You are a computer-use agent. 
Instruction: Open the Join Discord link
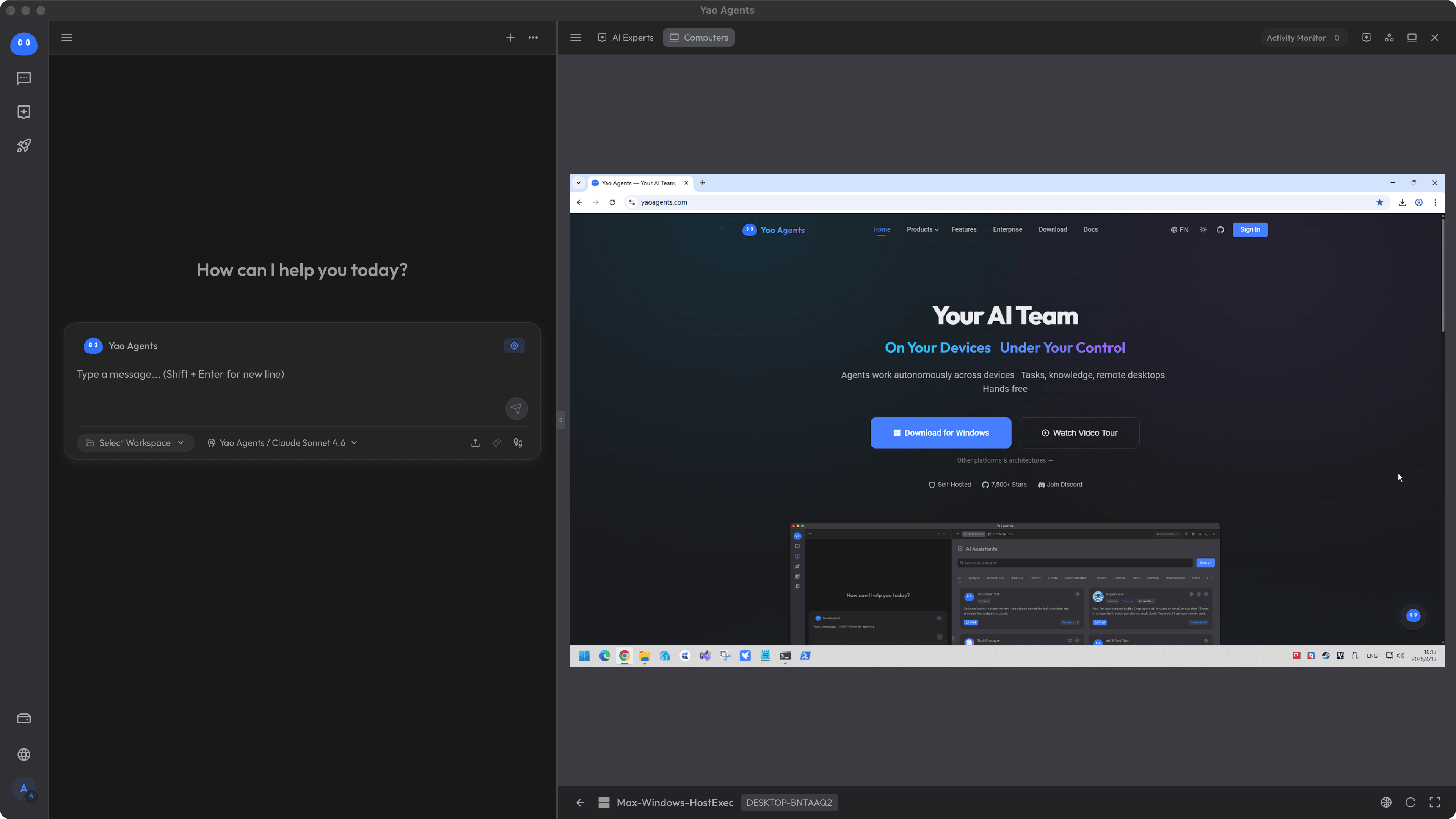point(1060,485)
